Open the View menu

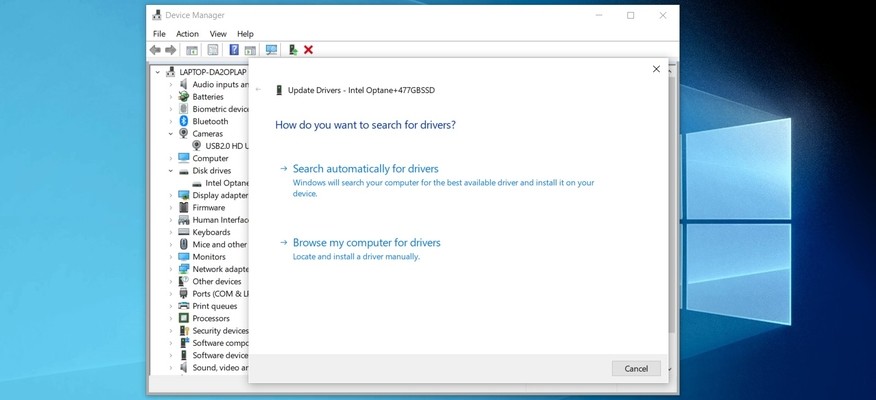coord(218,34)
